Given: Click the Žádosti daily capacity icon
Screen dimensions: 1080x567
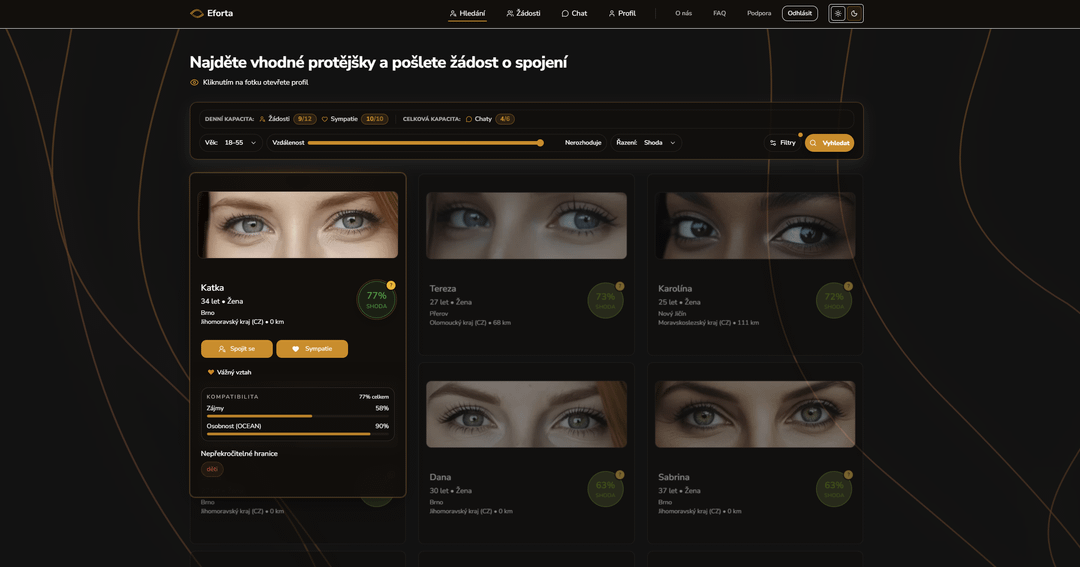Looking at the screenshot, I should tap(263, 119).
